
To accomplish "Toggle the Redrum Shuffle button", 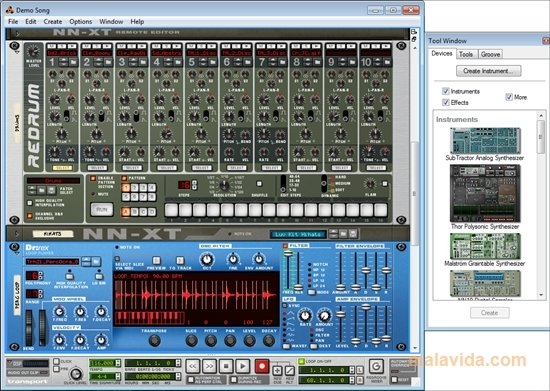I will pyautogui.click(x=259, y=184).
